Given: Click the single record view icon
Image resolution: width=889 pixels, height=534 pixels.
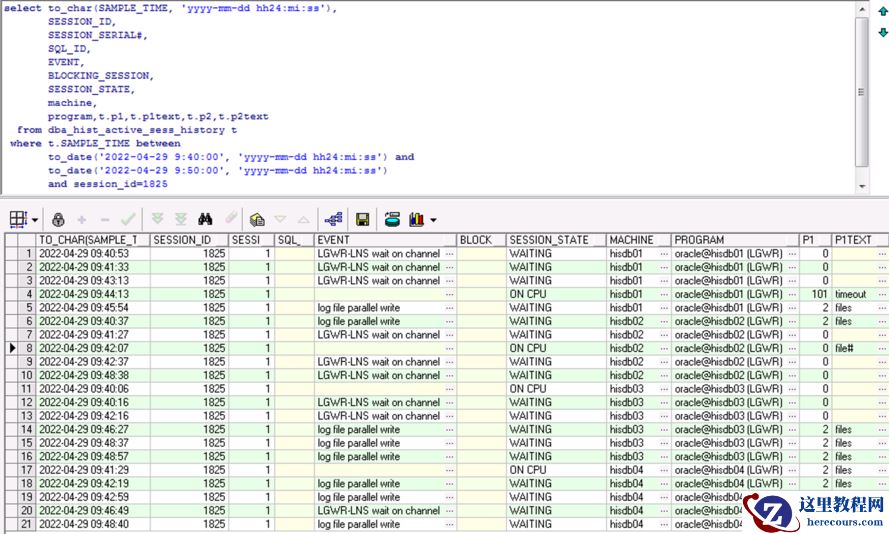Looking at the screenshot, I should (x=333, y=219).
